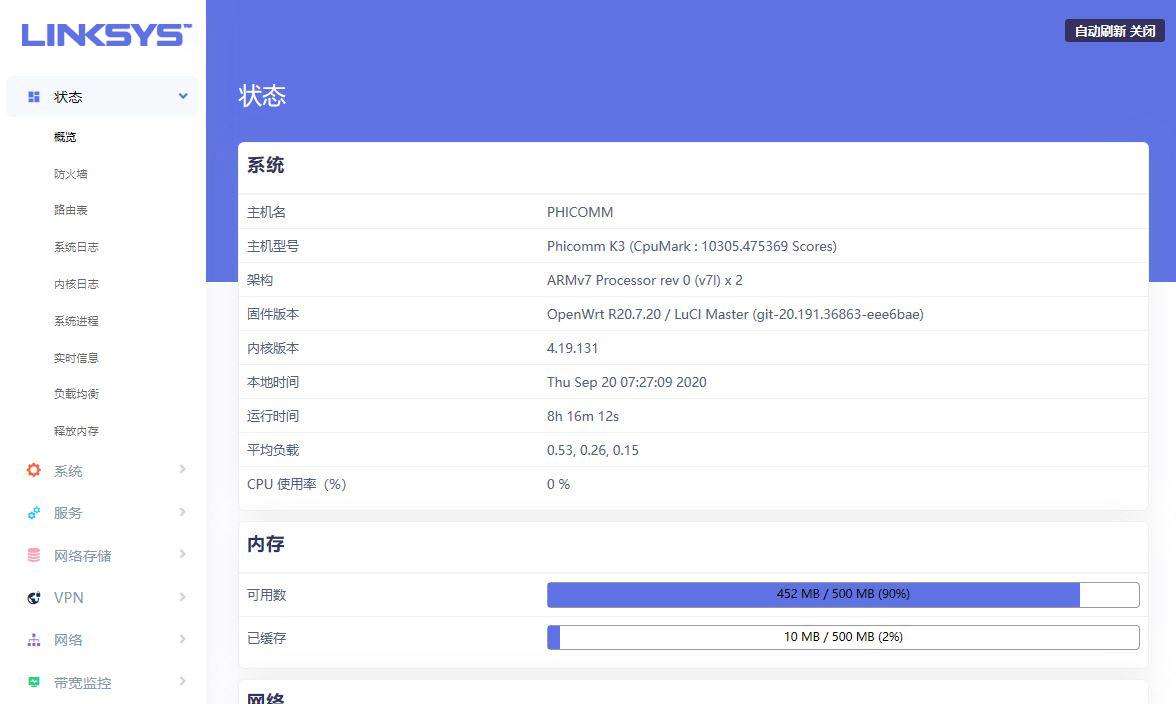The width and height of the screenshot is (1176, 704).
Task: Click 释放内存 to free memory
Action: (76, 430)
